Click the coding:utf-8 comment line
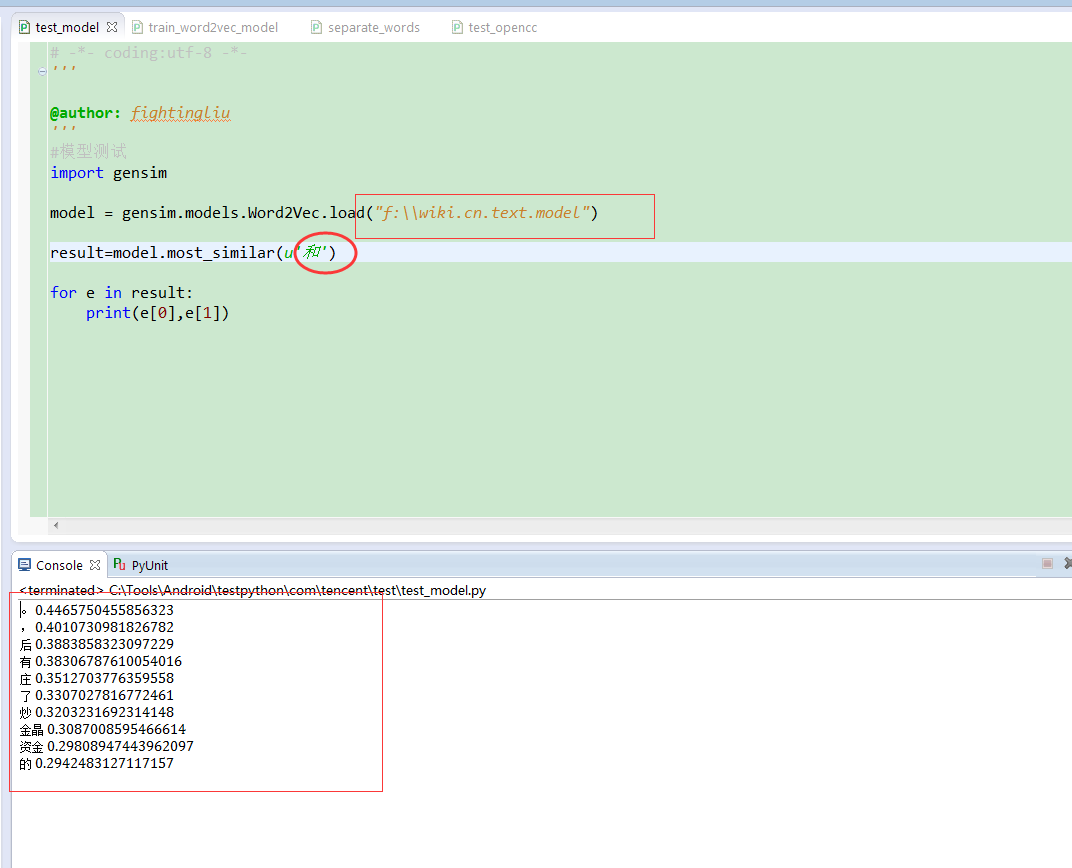The width and height of the screenshot is (1072, 868). pos(148,53)
